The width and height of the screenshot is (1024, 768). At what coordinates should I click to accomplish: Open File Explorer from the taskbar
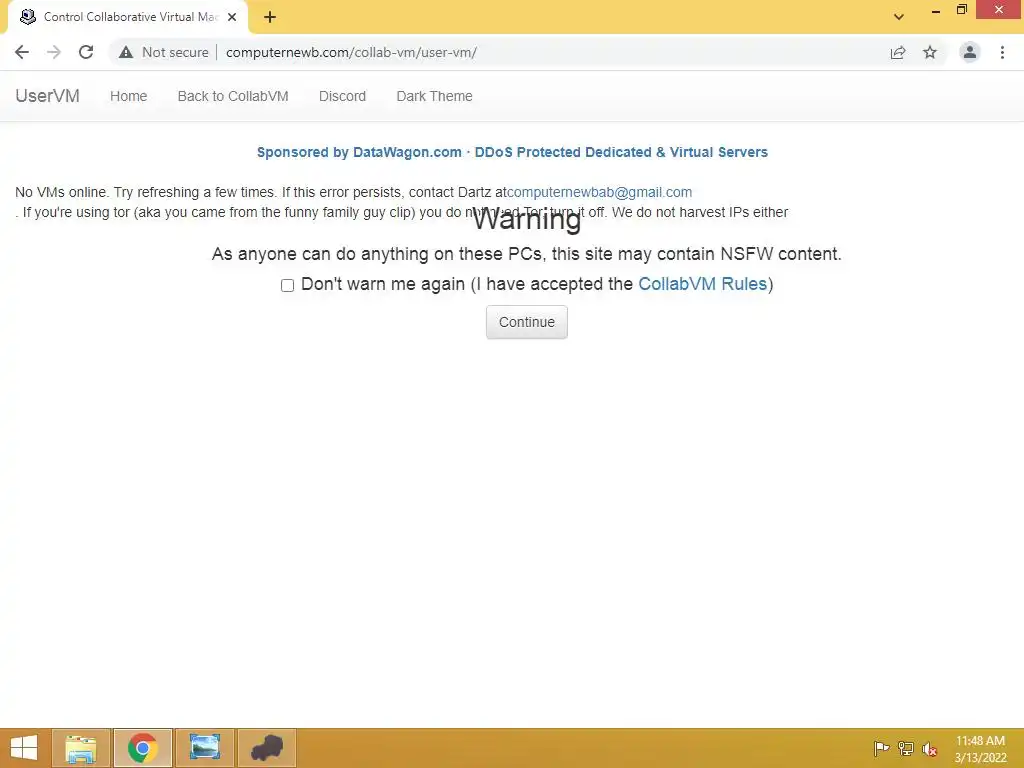click(81, 748)
